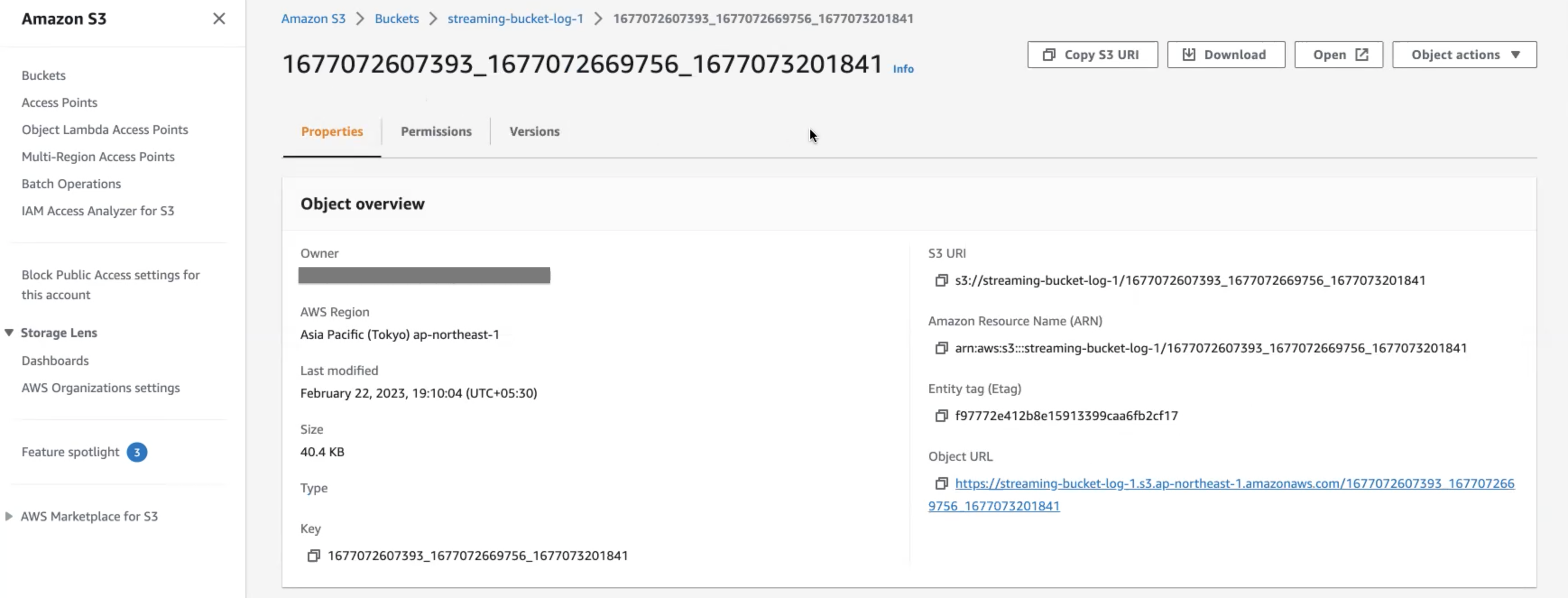Image resolution: width=1568 pixels, height=598 pixels.
Task: Open Feature spotlight badge item
Action: 71,452
